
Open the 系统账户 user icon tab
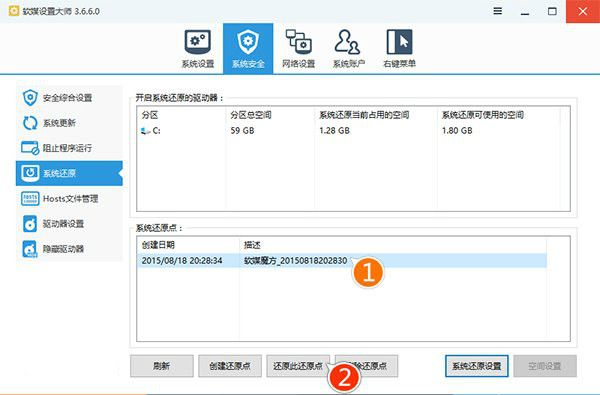(x=347, y=42)
